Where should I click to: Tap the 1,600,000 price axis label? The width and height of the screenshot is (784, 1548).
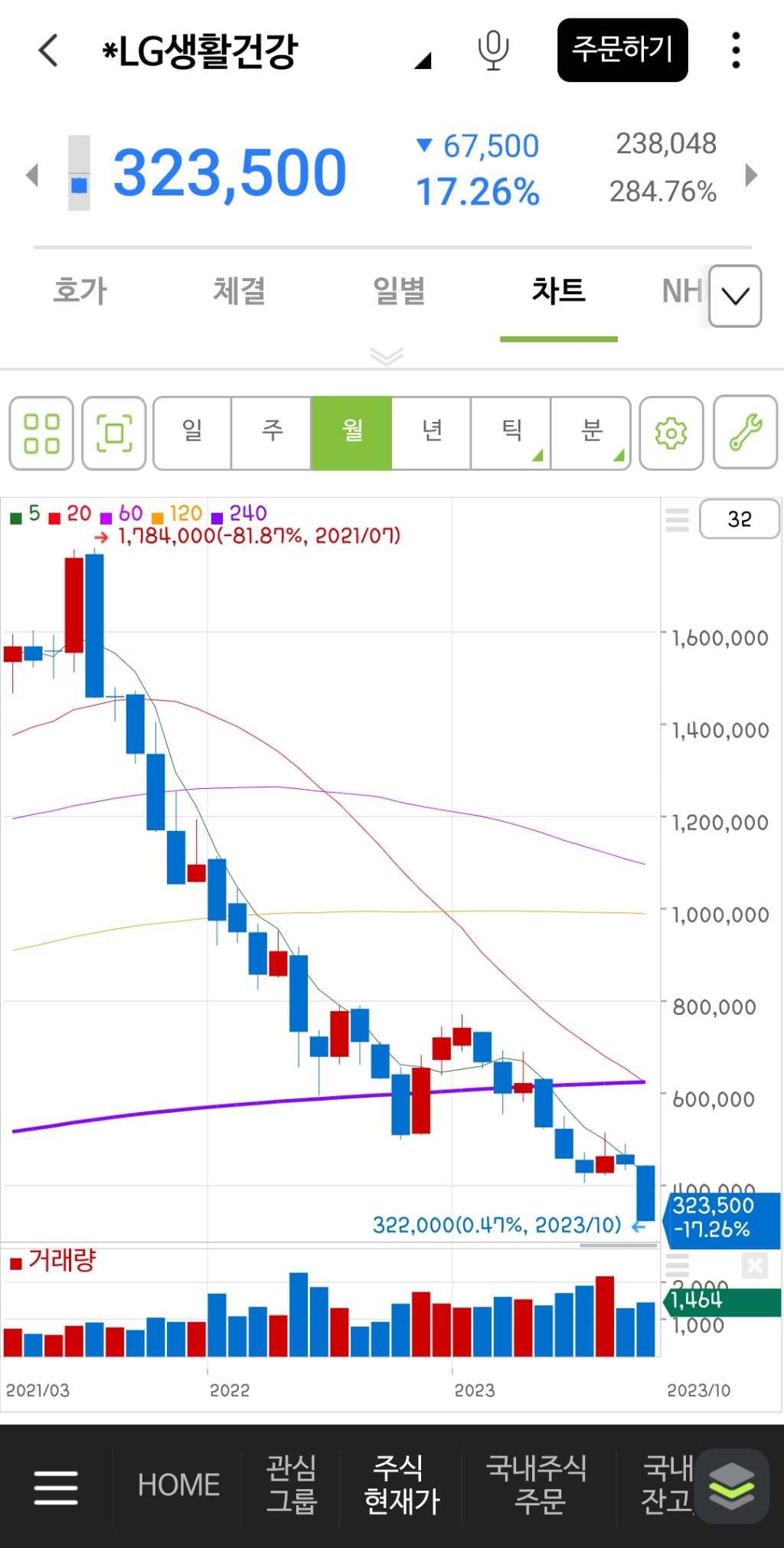720,638
